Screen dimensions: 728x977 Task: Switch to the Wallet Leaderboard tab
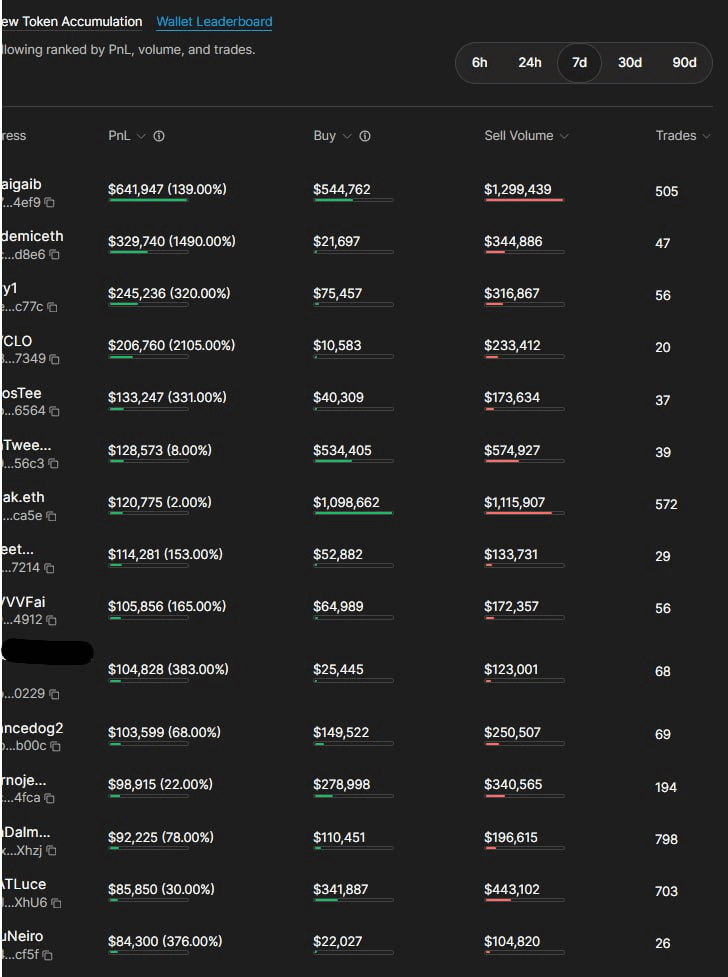[214, 22]
